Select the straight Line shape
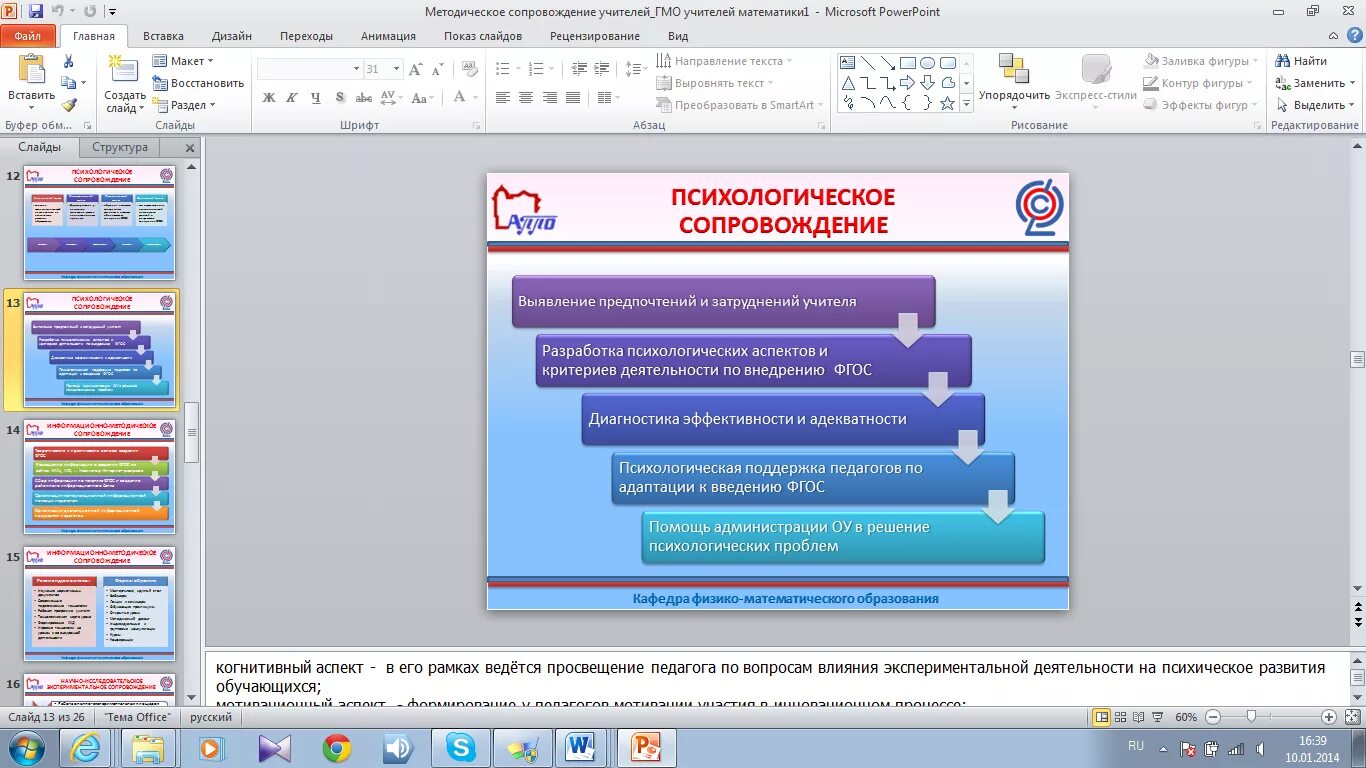1366x768 pixels. point(868,62)
